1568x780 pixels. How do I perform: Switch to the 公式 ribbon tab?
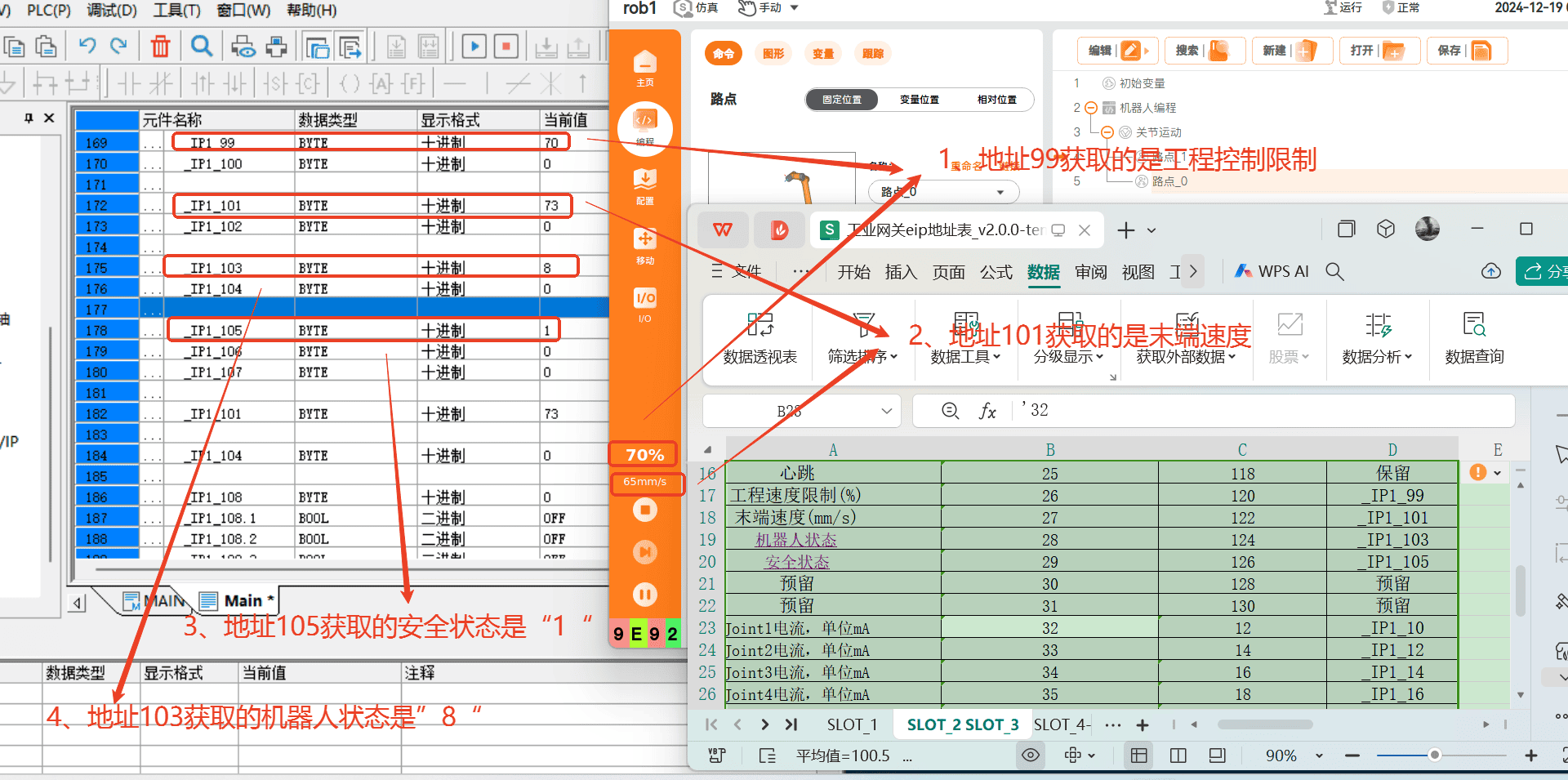coord(996,272)
